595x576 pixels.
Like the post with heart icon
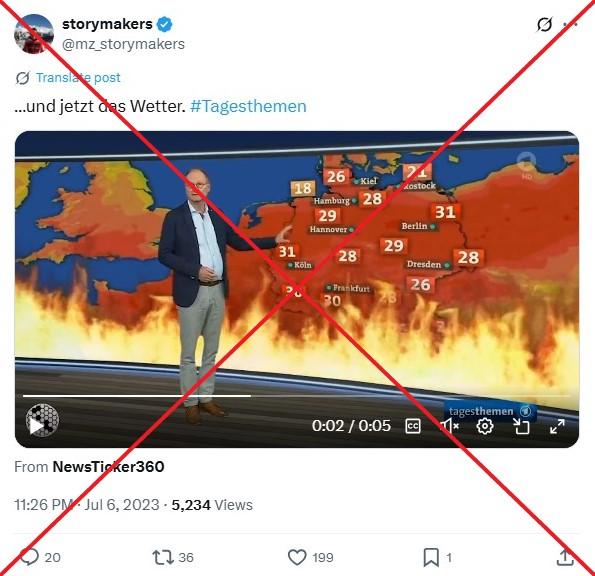[297, 557]
